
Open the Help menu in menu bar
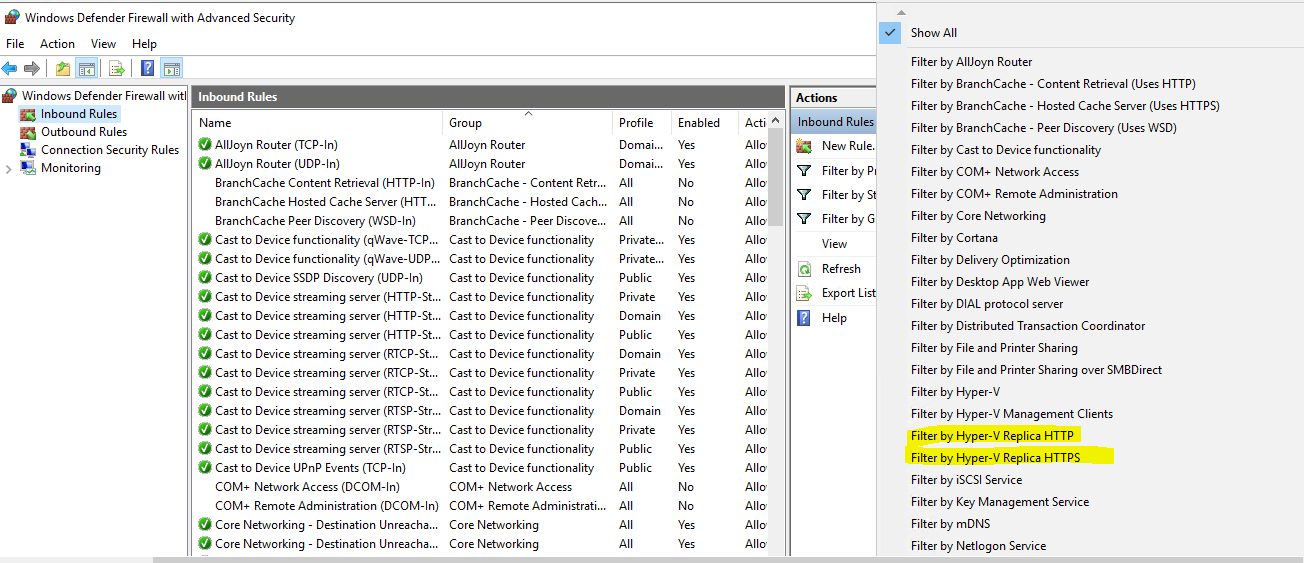[145, 44]
